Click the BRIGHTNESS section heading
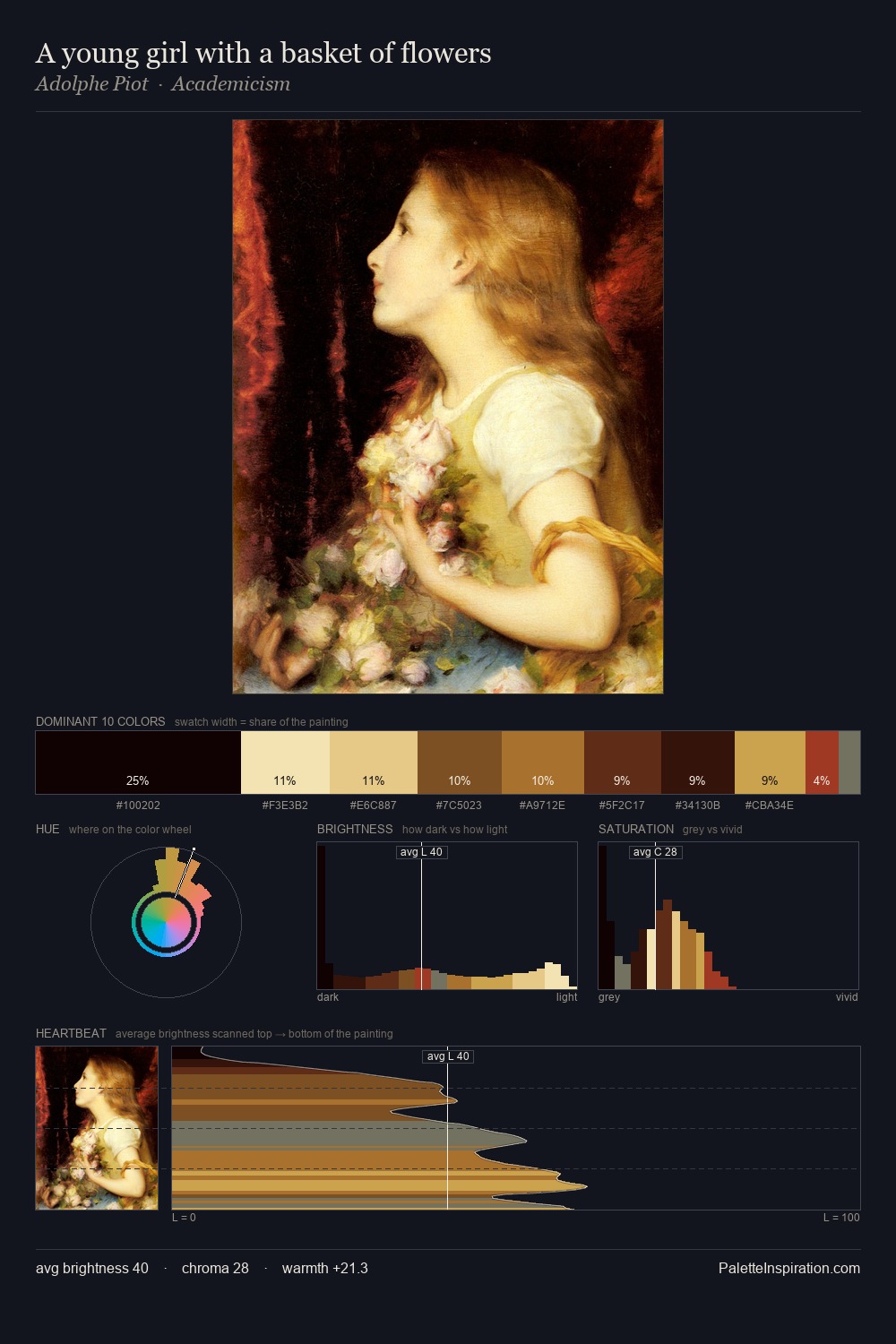Screen dimensions: 896x1344 355,829
